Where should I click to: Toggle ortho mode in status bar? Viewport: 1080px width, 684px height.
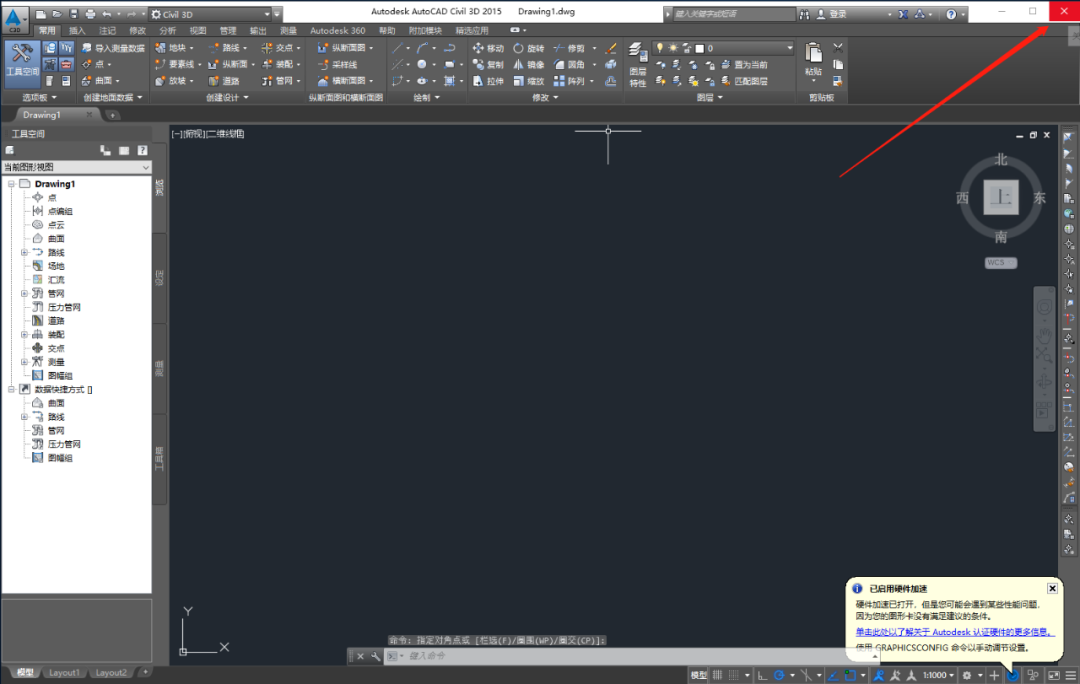pos(762,675)
